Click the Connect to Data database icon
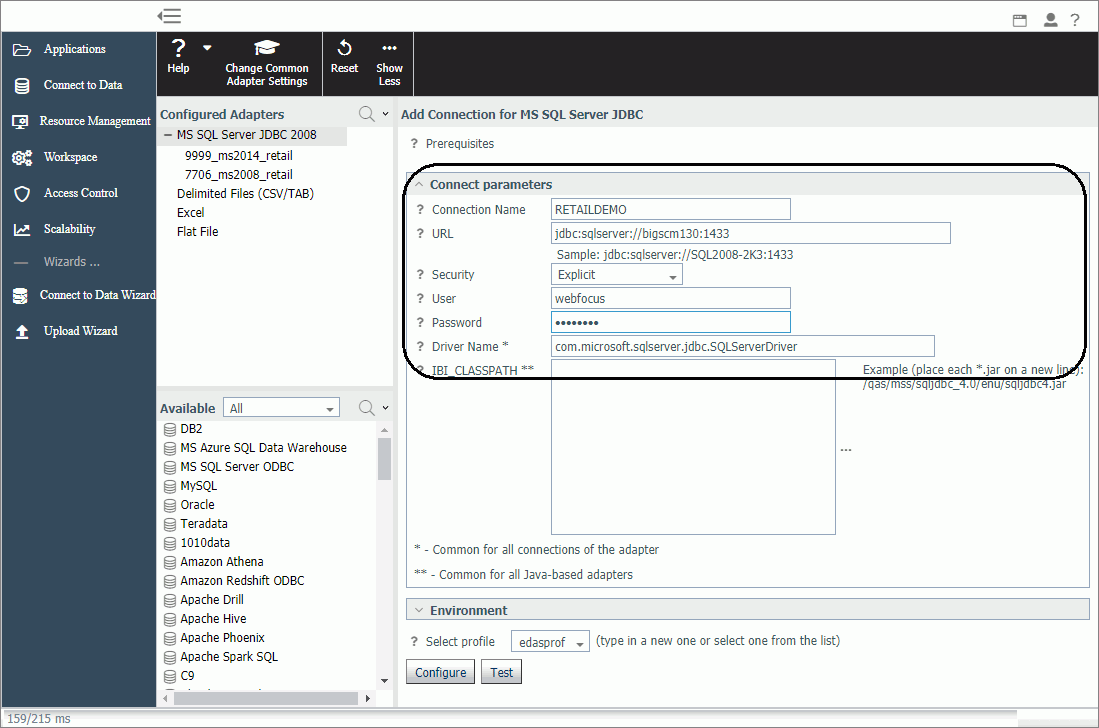 tap(22, 85)
